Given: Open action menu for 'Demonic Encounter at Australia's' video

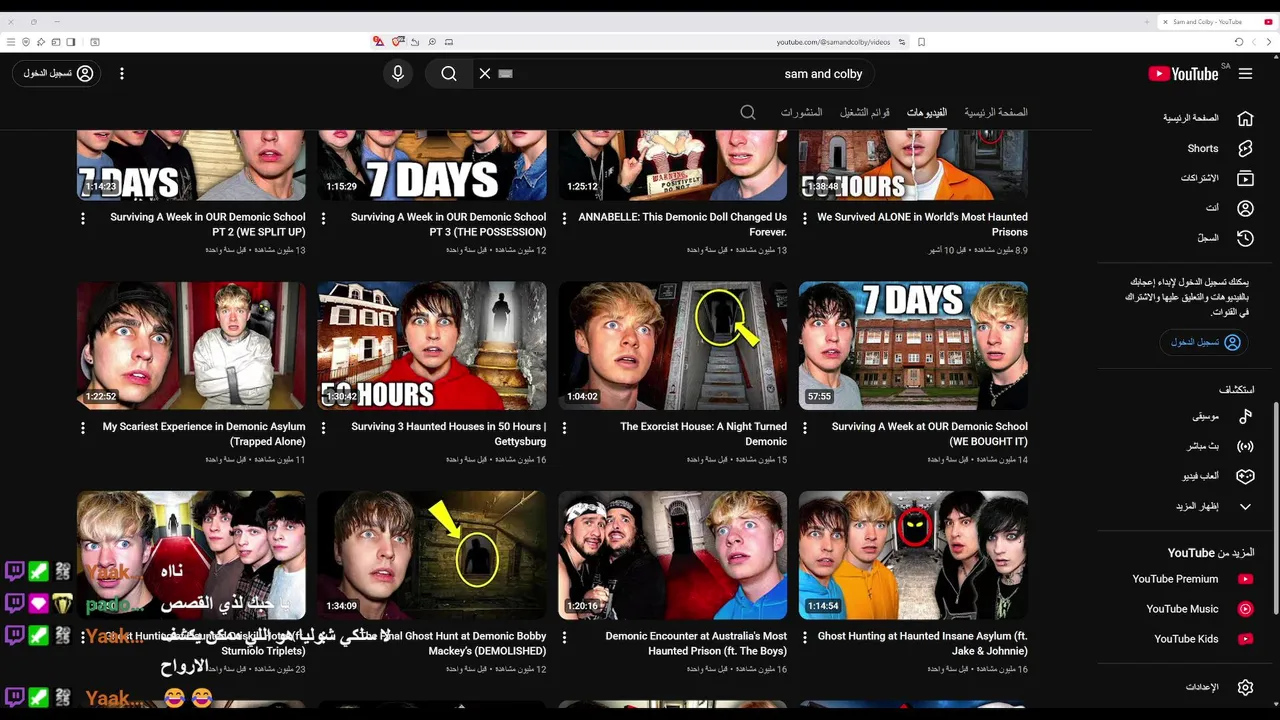Looking at the screenshot, I should pos(564,637).
